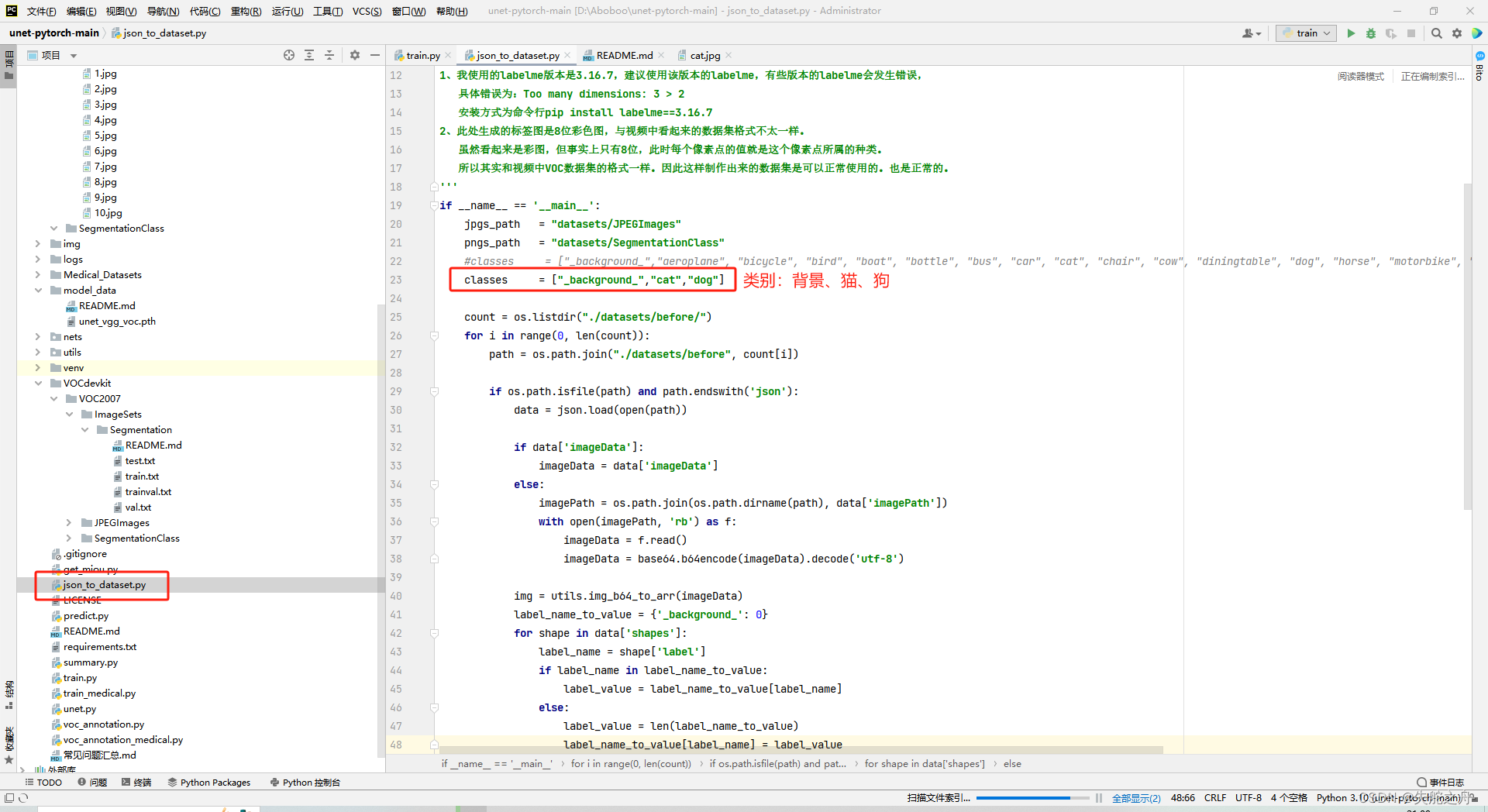Click the show all (全部显示) link
Viewport: 1488px width, 812px height.
pyautogui.click(x=1136, y=798)
